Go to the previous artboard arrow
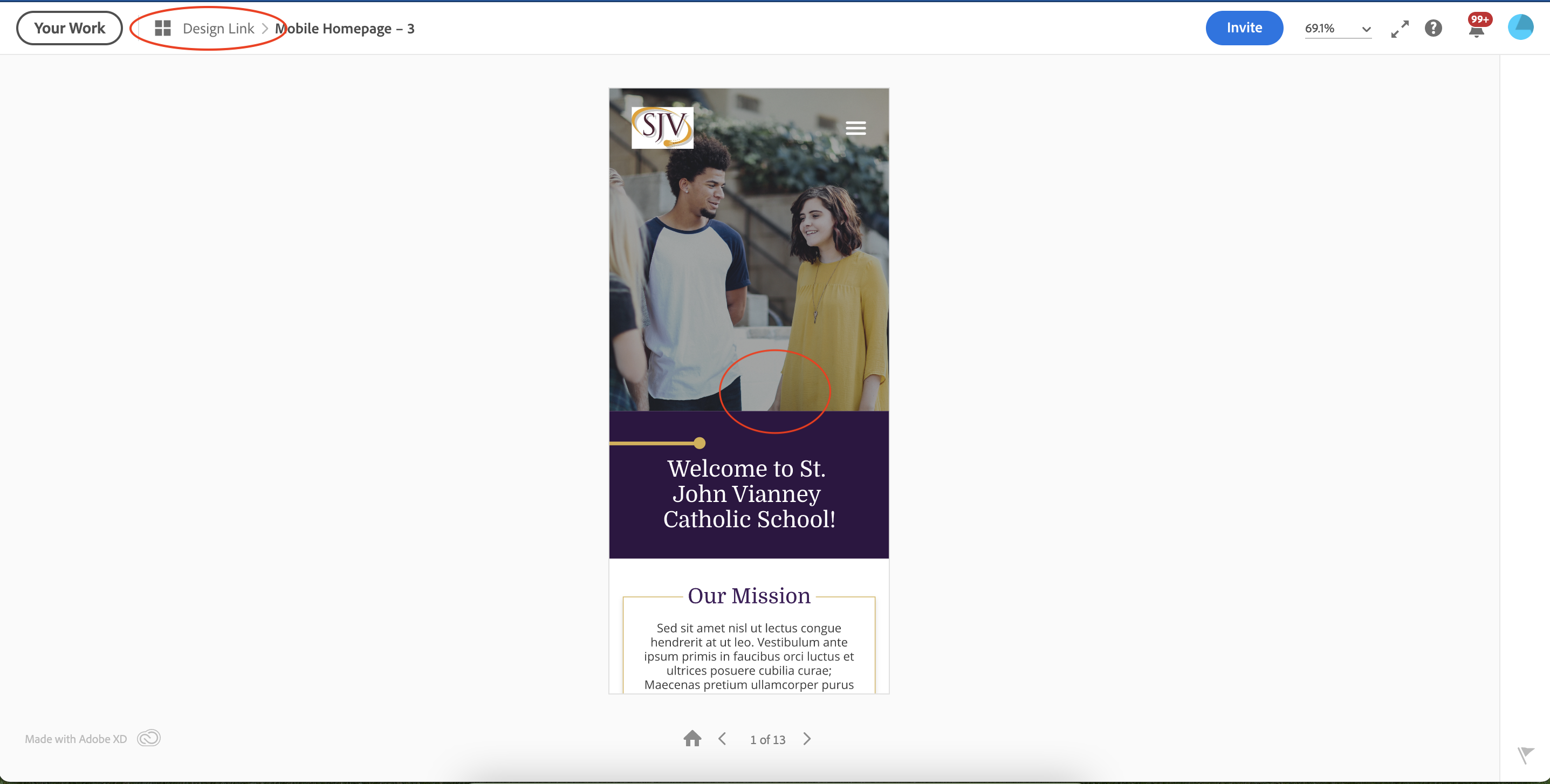This screenshot has height=784, width=1550. 722,739
